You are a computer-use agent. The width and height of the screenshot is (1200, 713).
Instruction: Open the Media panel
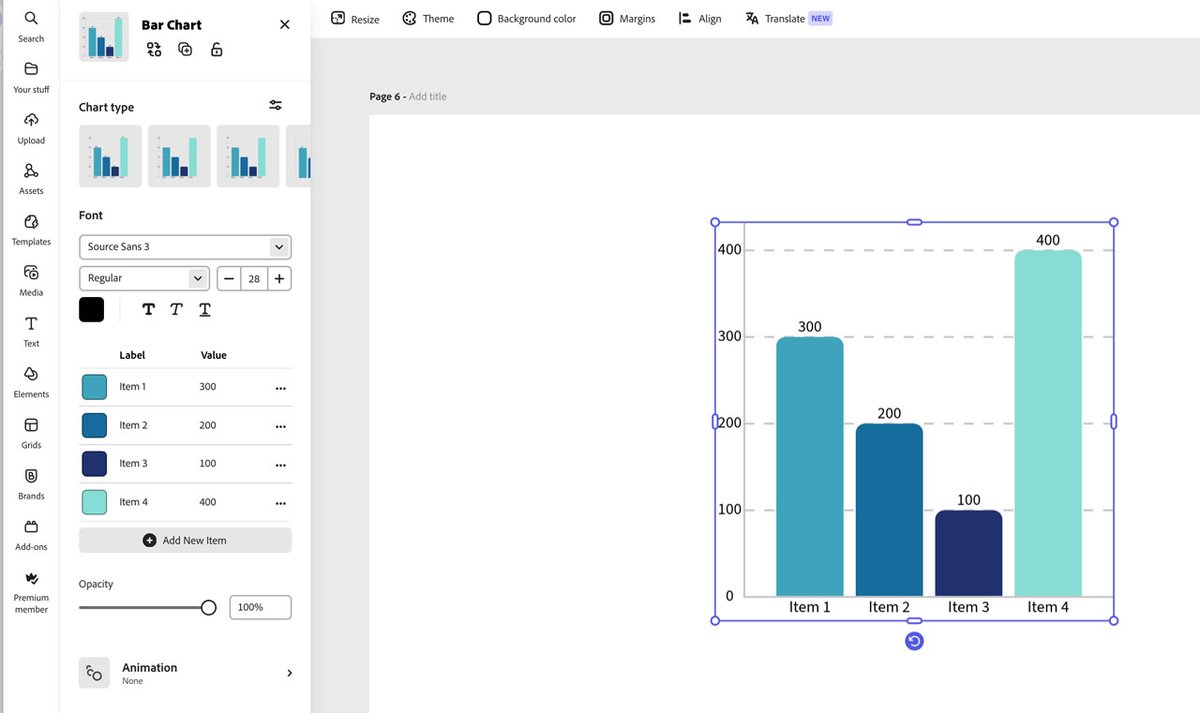[x=31, y=280]
